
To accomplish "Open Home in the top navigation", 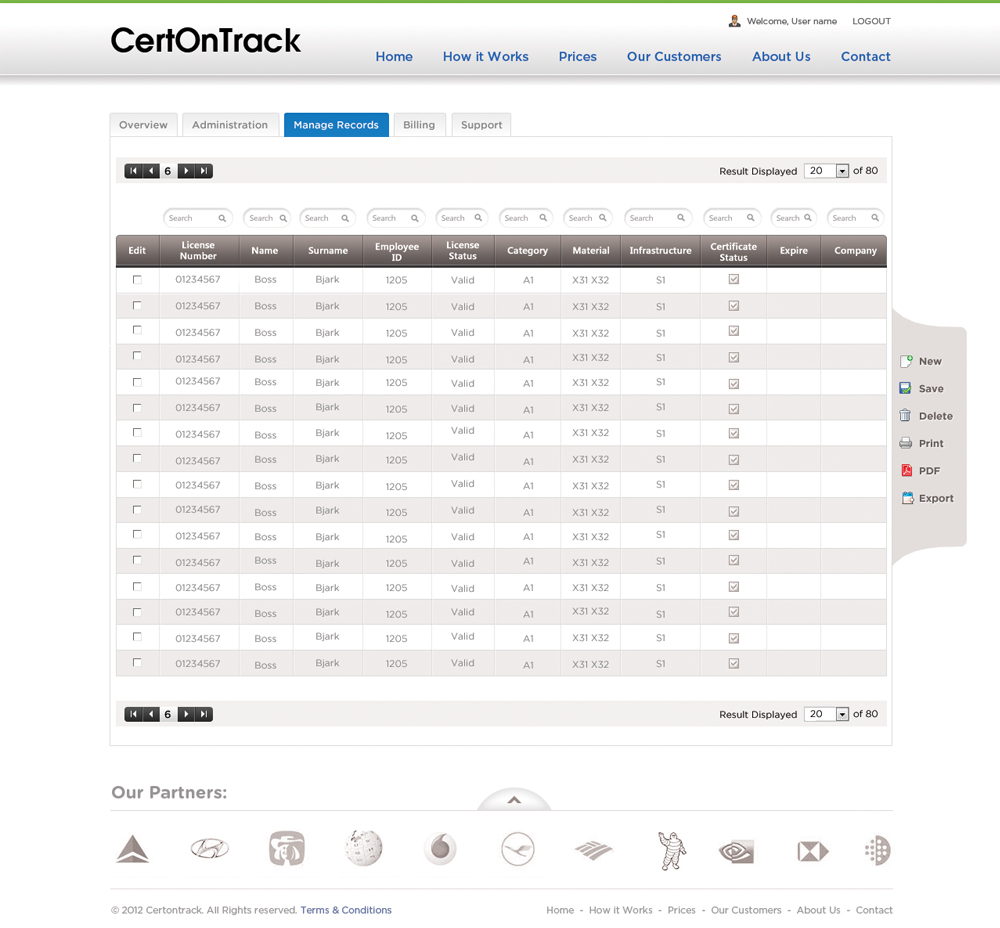I will click(394, 57).
